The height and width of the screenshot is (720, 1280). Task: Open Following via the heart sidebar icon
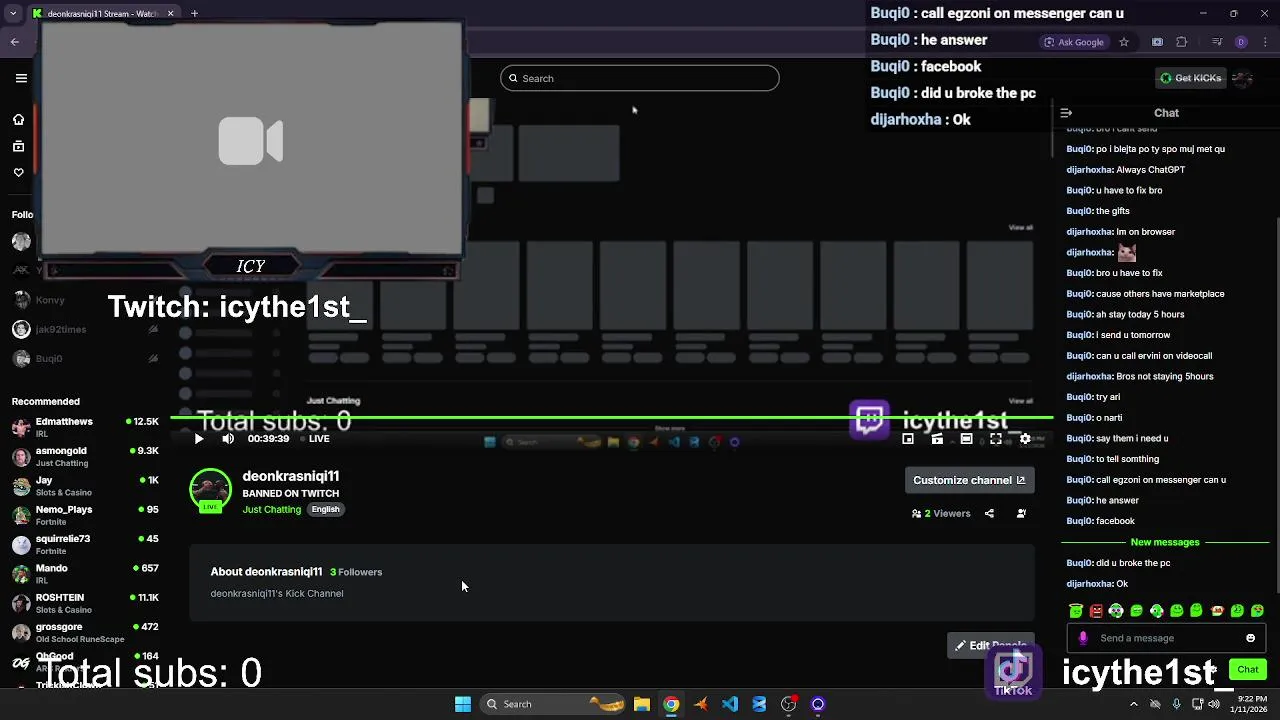point(18,172)
